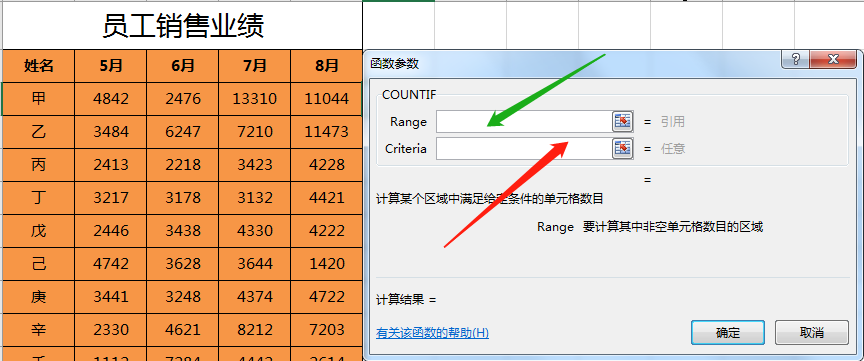Select the name cell 丁
The height and width of the screenshot is (361, 864).
tap(39, 198)
